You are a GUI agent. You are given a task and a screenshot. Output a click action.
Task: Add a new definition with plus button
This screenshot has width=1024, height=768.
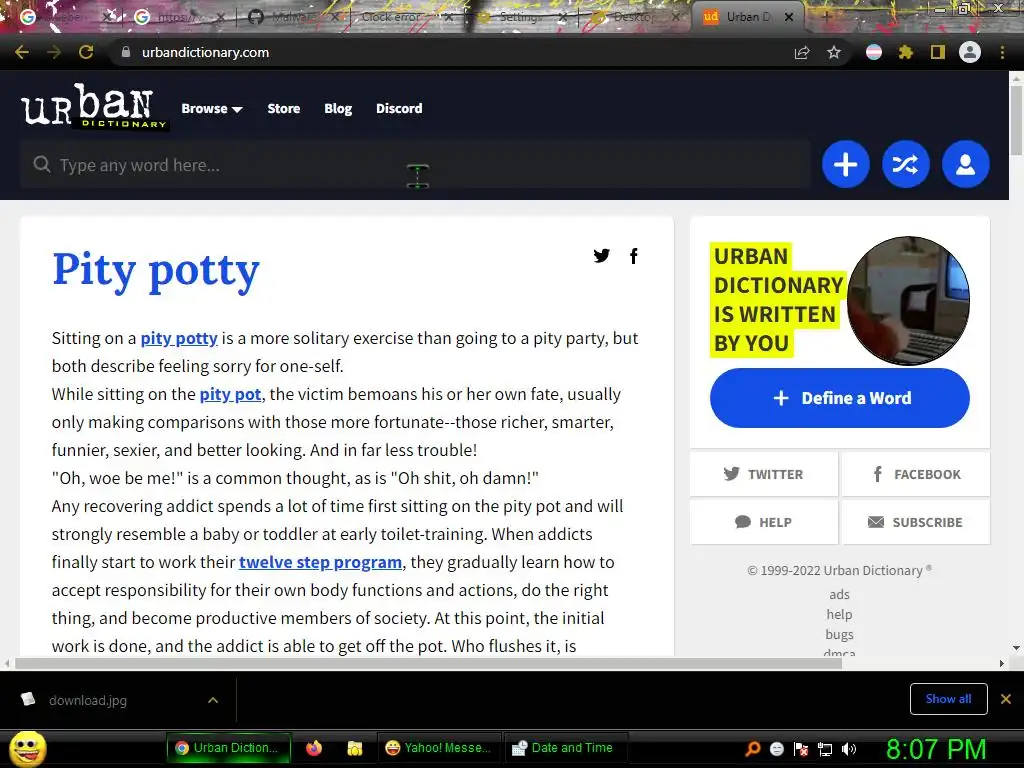coord(845,164)
